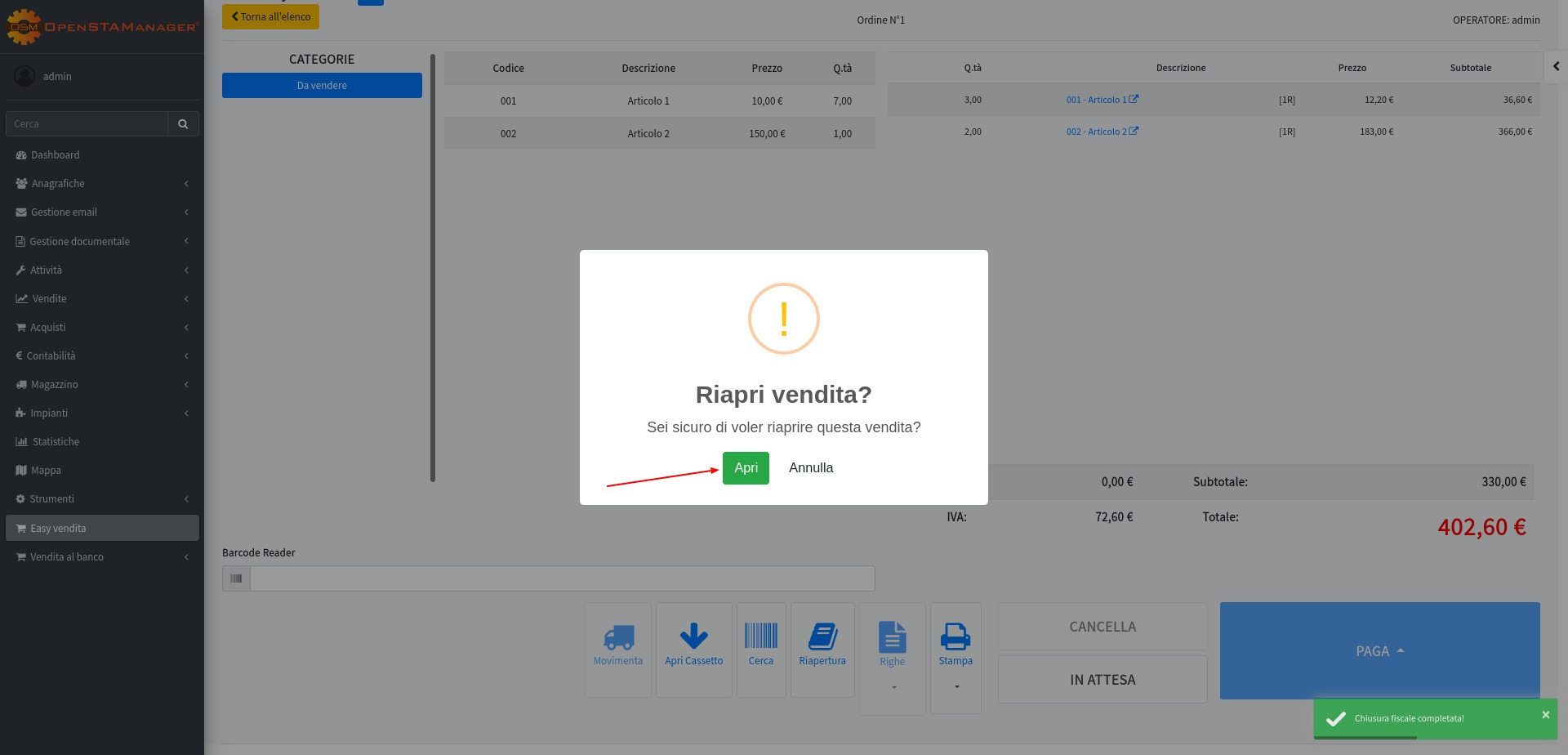This screenshot has width=1568, height=755.
Task: Open the Righe document icon menu
Action: tap(892, 639)
